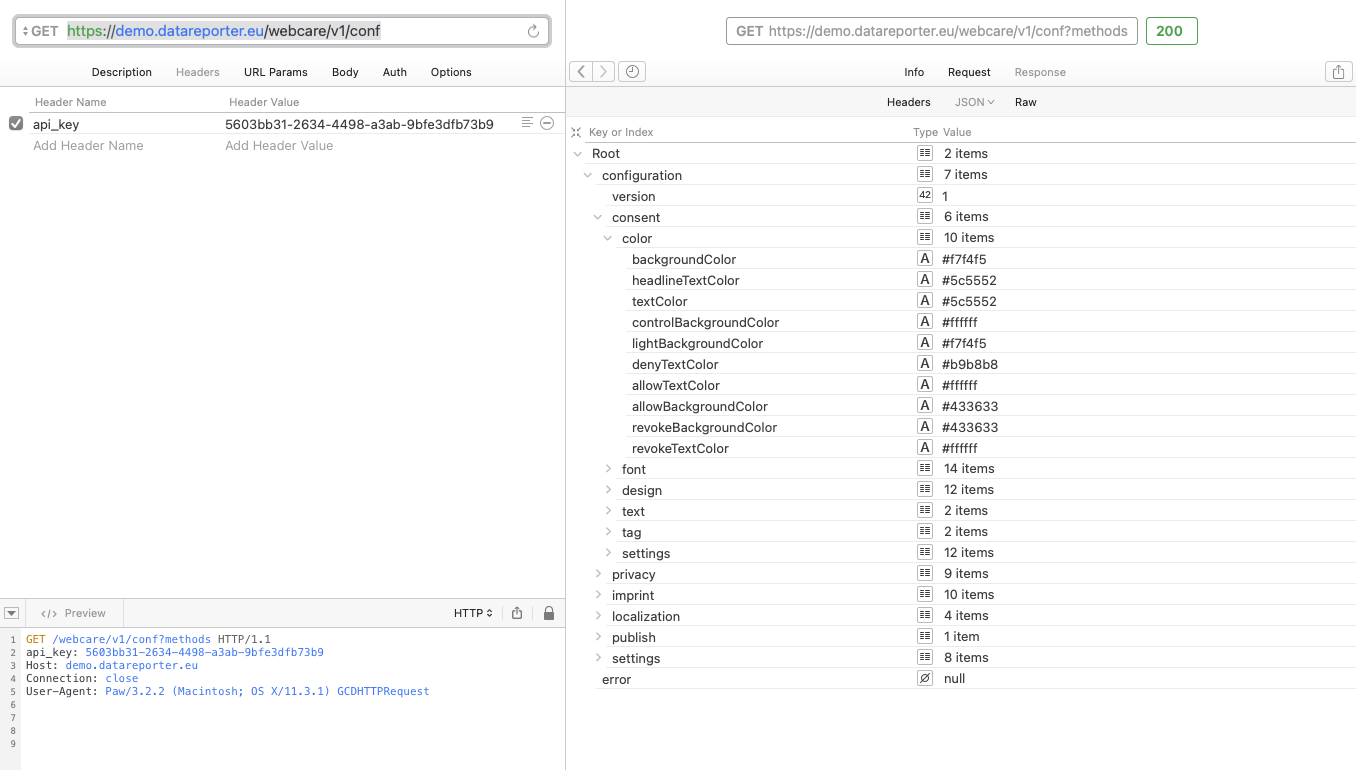Click the lock icon in the preview bar

[x=548, y=613]
